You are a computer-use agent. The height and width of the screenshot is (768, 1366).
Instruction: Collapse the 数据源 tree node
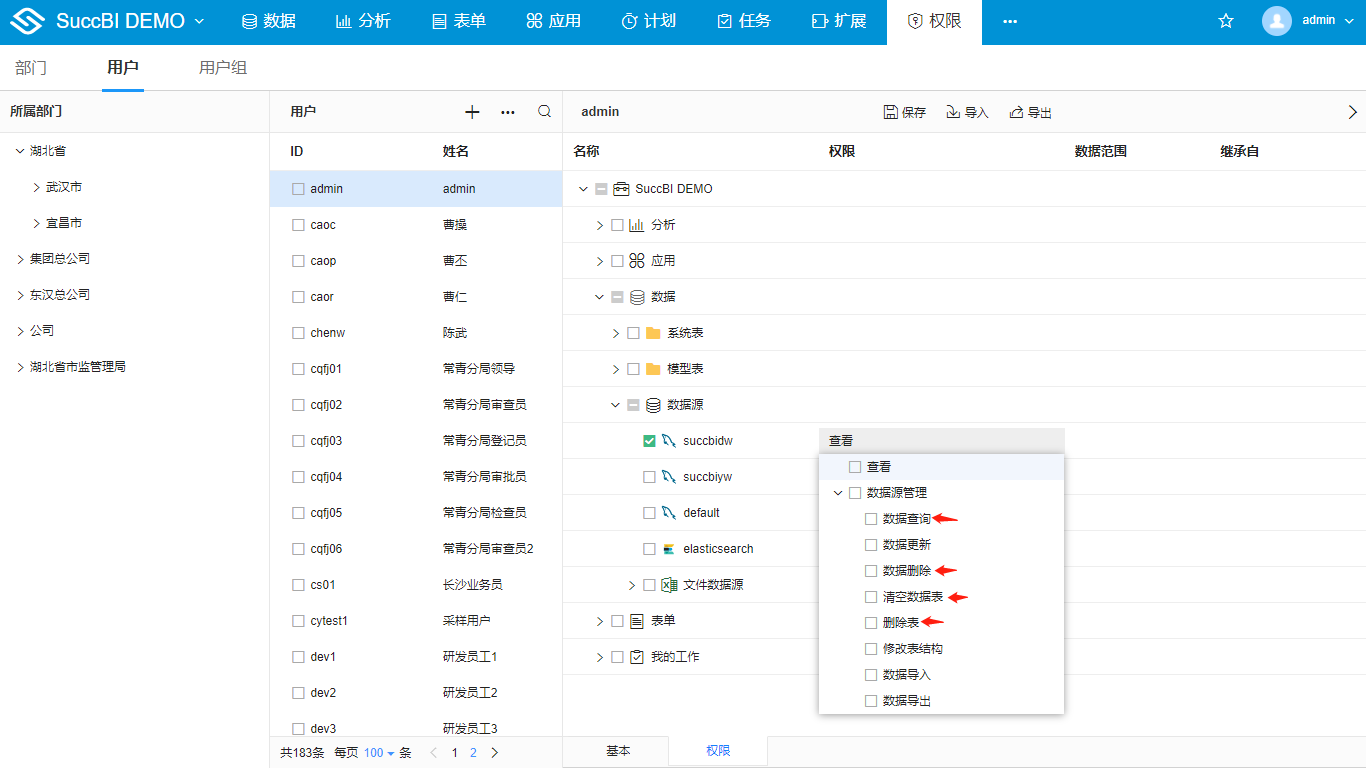point(616,405)
